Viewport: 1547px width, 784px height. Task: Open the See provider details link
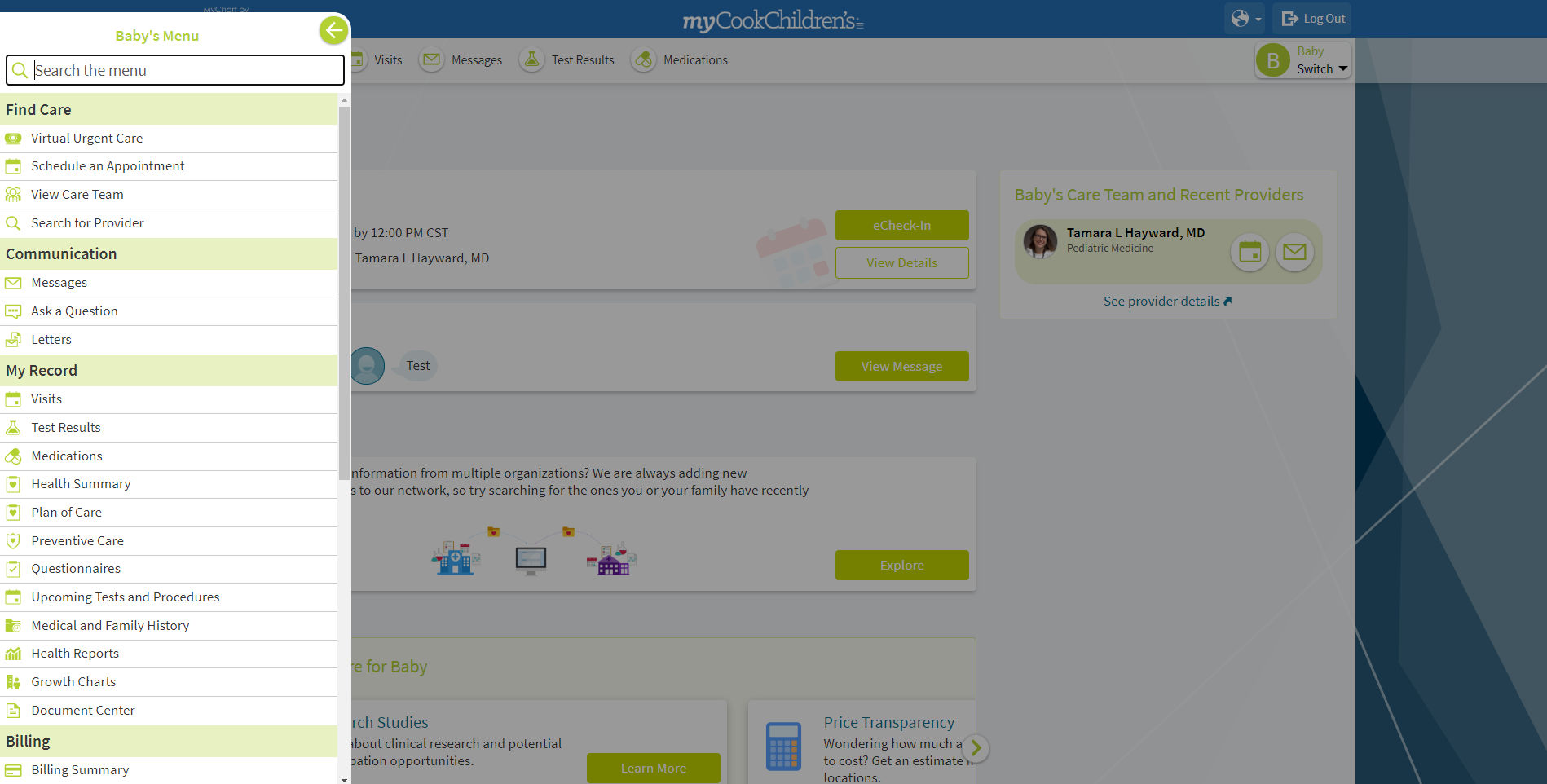(1166, 302)
